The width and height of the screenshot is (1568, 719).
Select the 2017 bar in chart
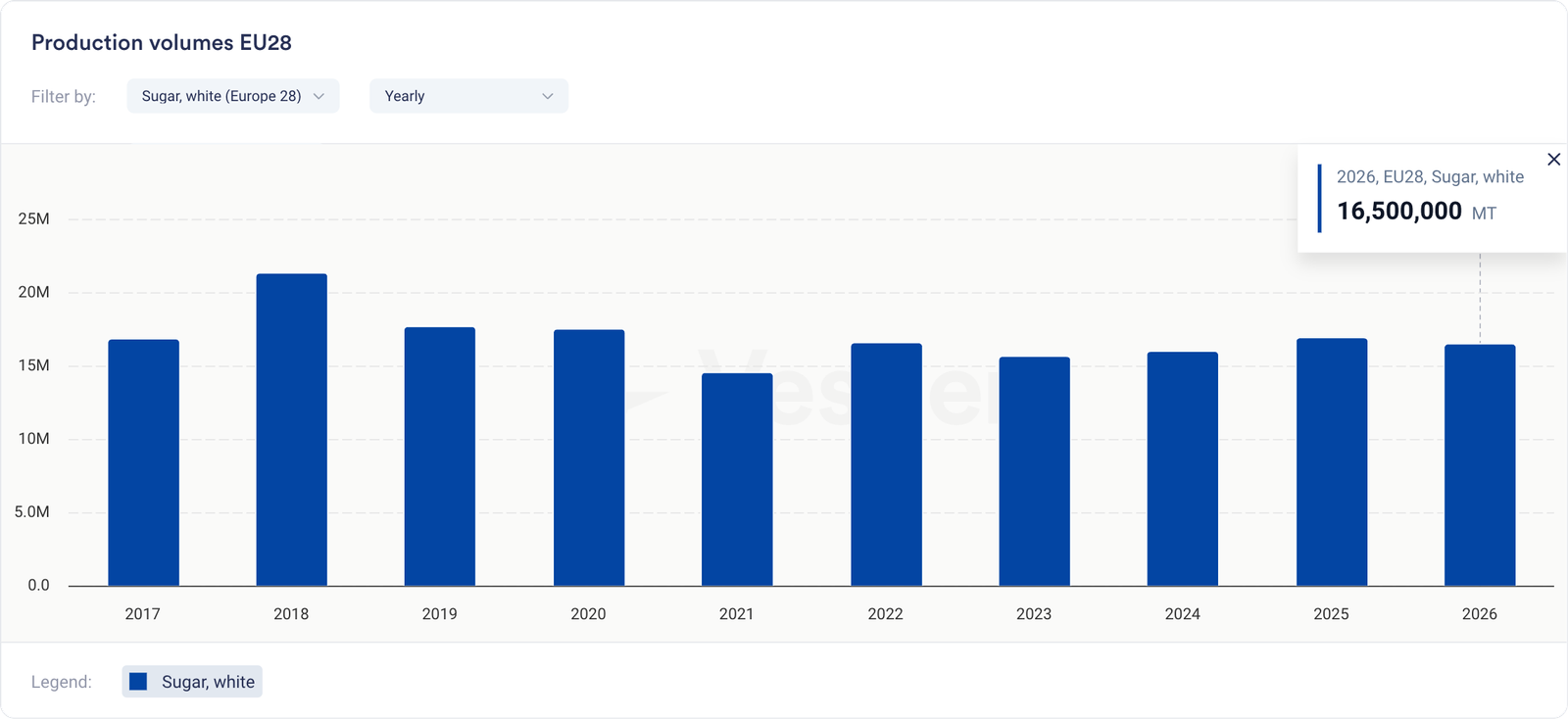click(143, 462)
